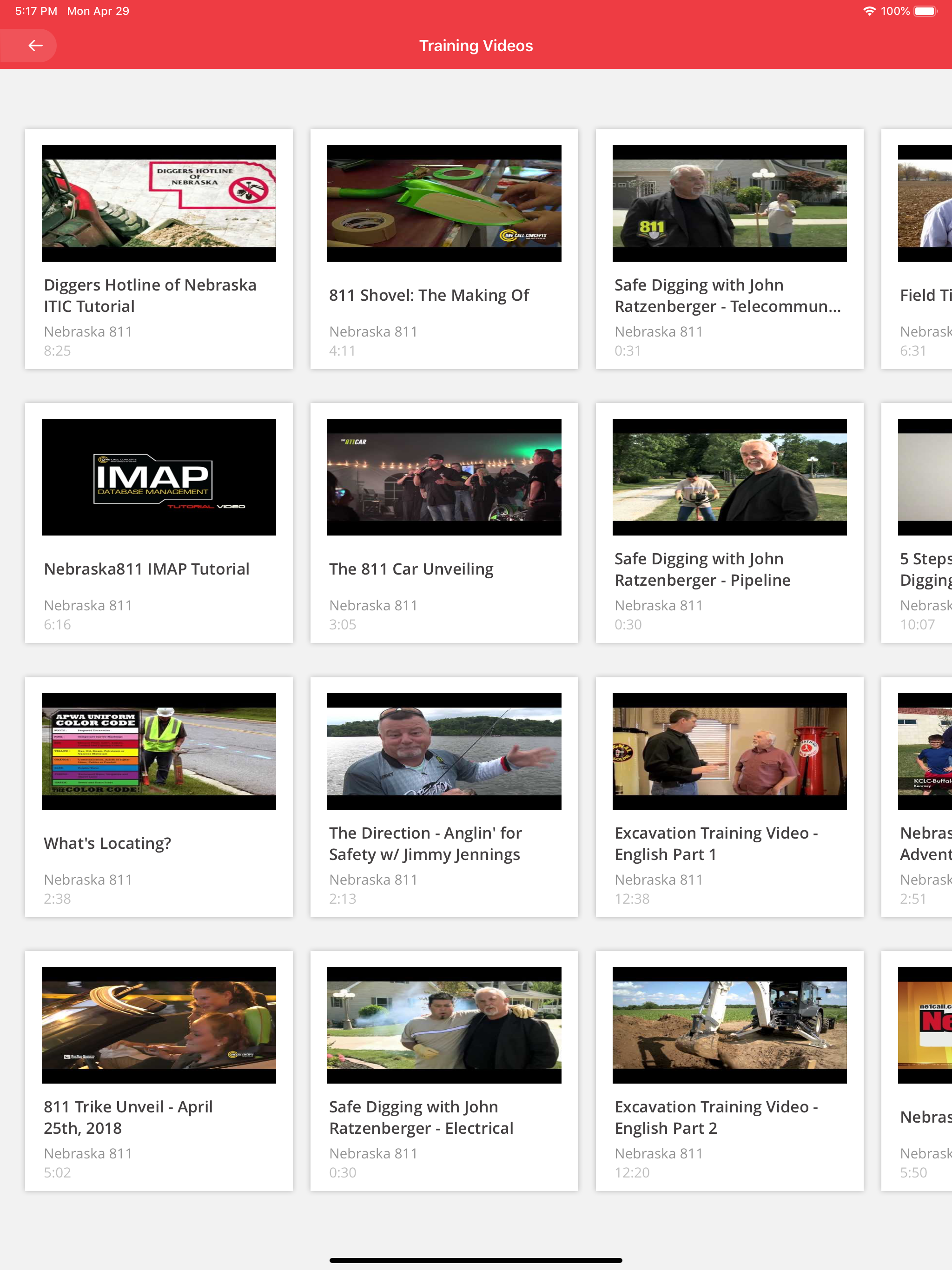Click the 6:16 duration of IMAP Tutorial

(x=58, y=625)
